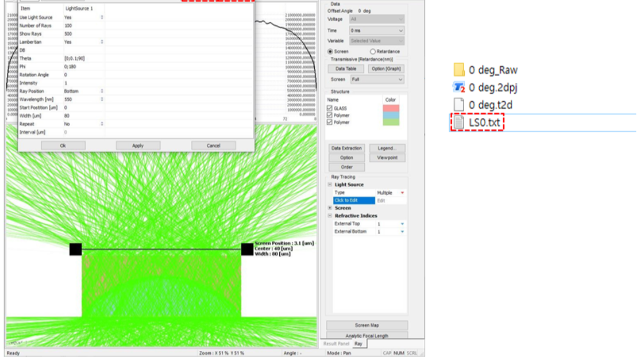Image resolution: width=640 pixels, height=360 pixels.
Task: Switch to the Ray tab
Action: [358, 344]
